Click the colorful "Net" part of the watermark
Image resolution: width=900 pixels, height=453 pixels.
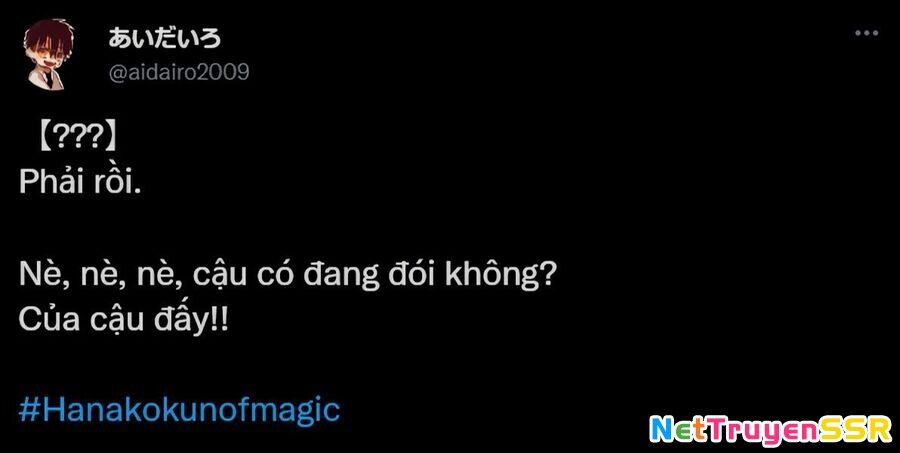(676, 429)
